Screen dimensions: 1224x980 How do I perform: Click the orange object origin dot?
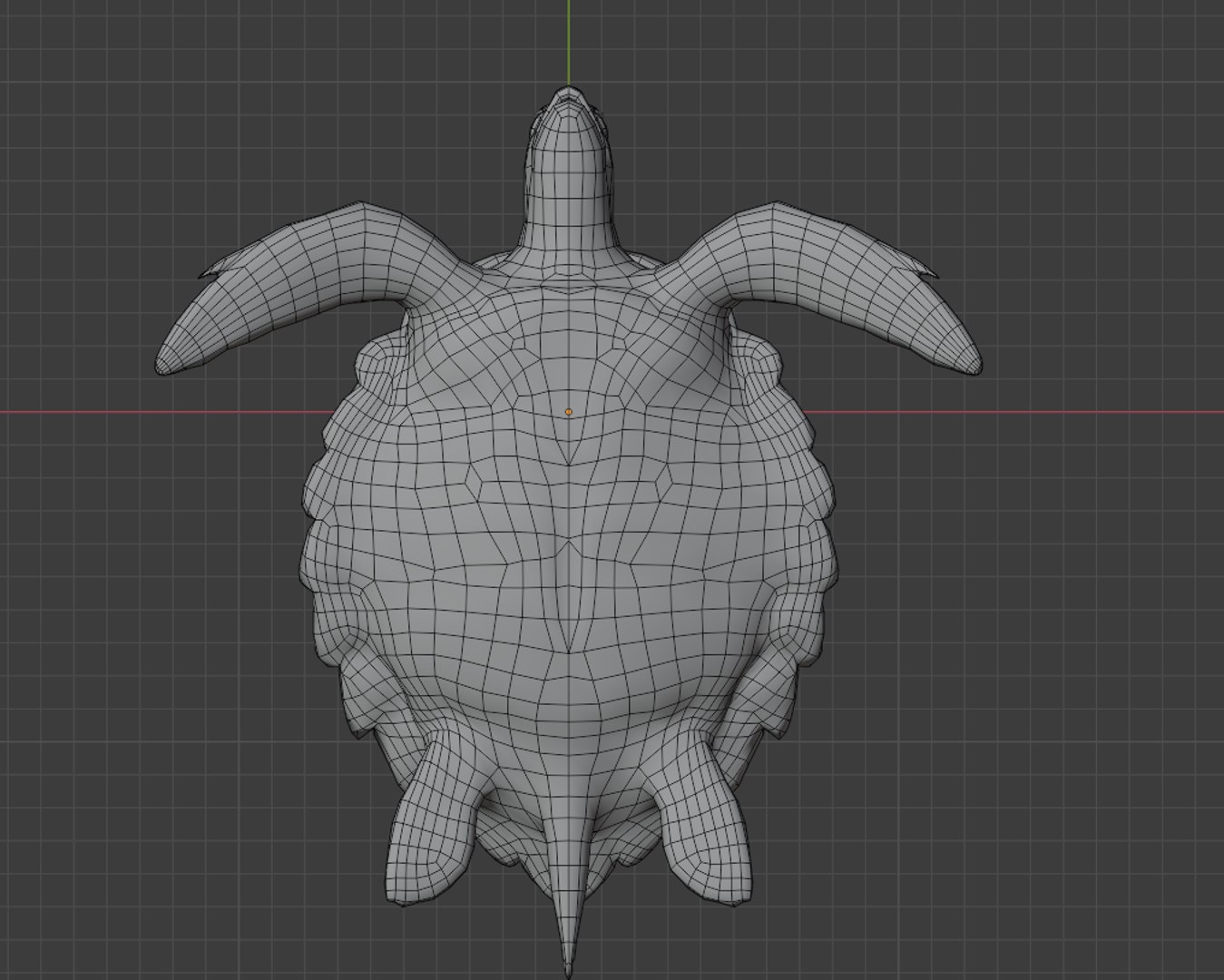coord(569,412)
